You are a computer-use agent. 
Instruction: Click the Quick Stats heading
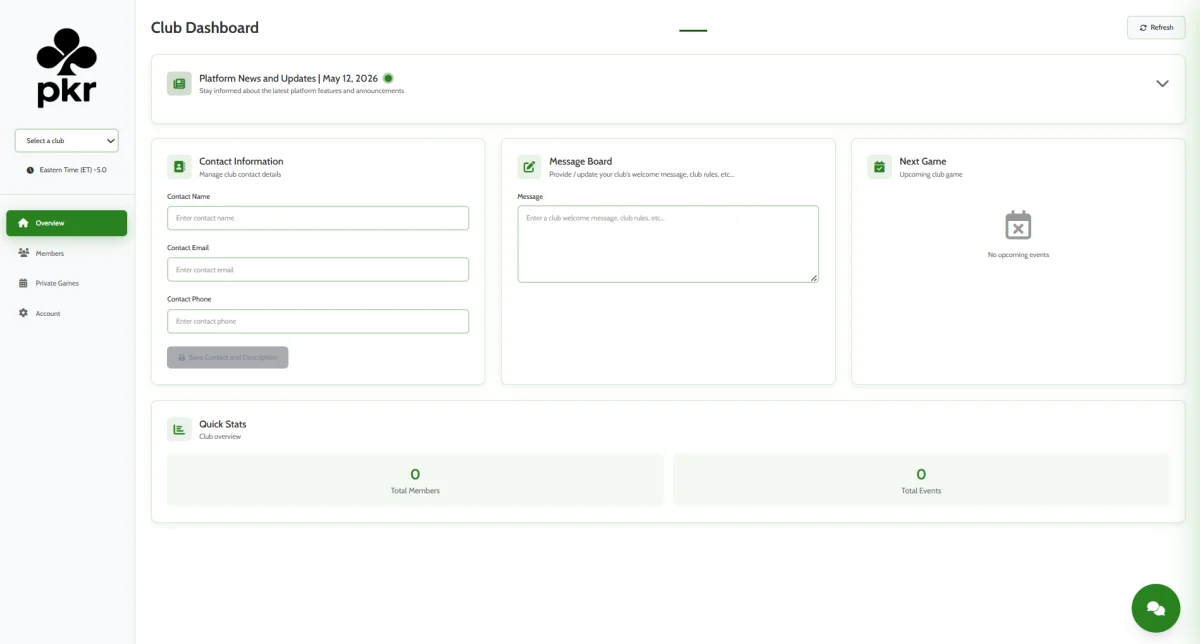tap(223, 424)
